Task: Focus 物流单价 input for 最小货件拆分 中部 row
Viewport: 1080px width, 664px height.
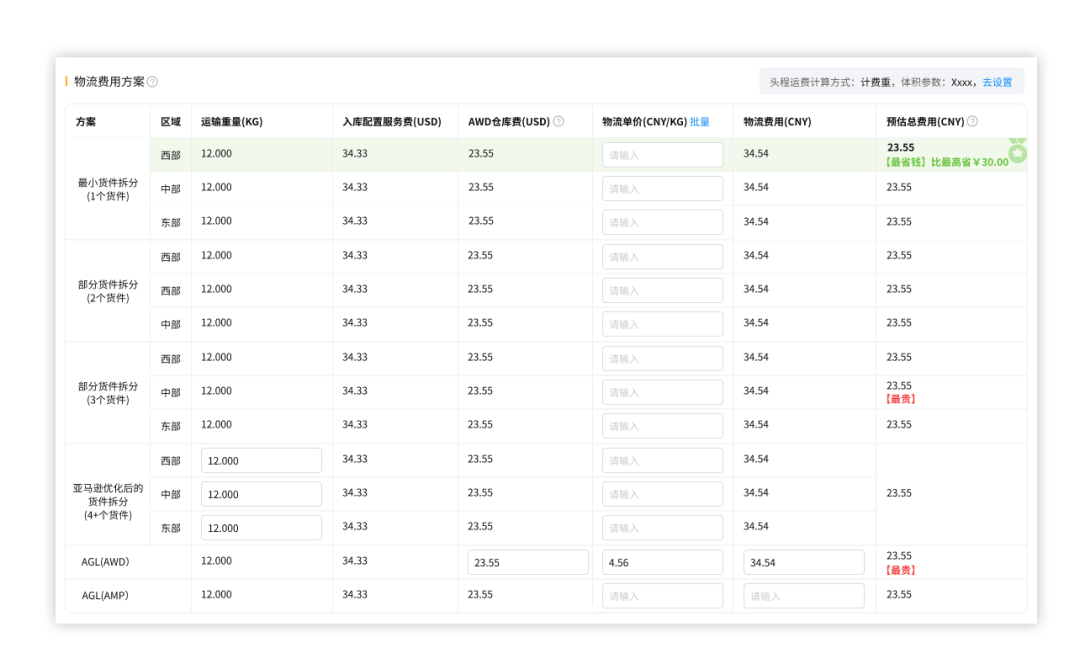Action: click(x=662, y=189)
